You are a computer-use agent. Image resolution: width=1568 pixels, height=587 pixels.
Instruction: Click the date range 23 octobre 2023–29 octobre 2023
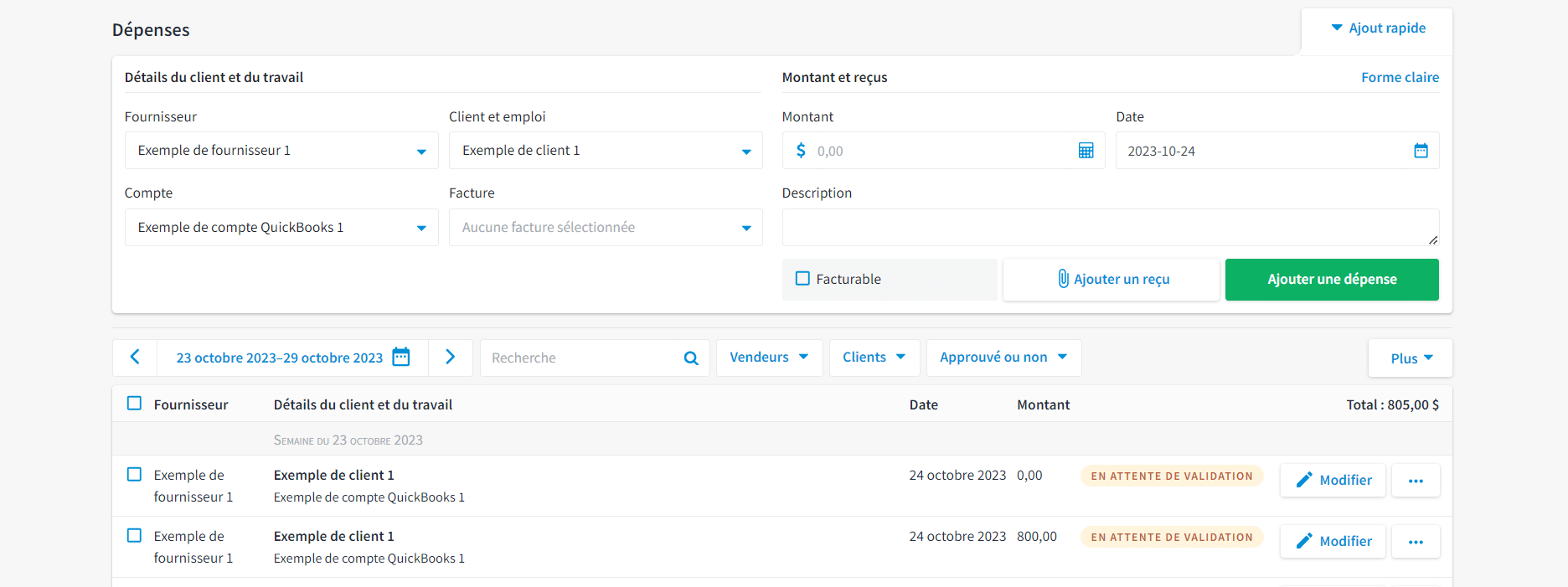[279, 358]
